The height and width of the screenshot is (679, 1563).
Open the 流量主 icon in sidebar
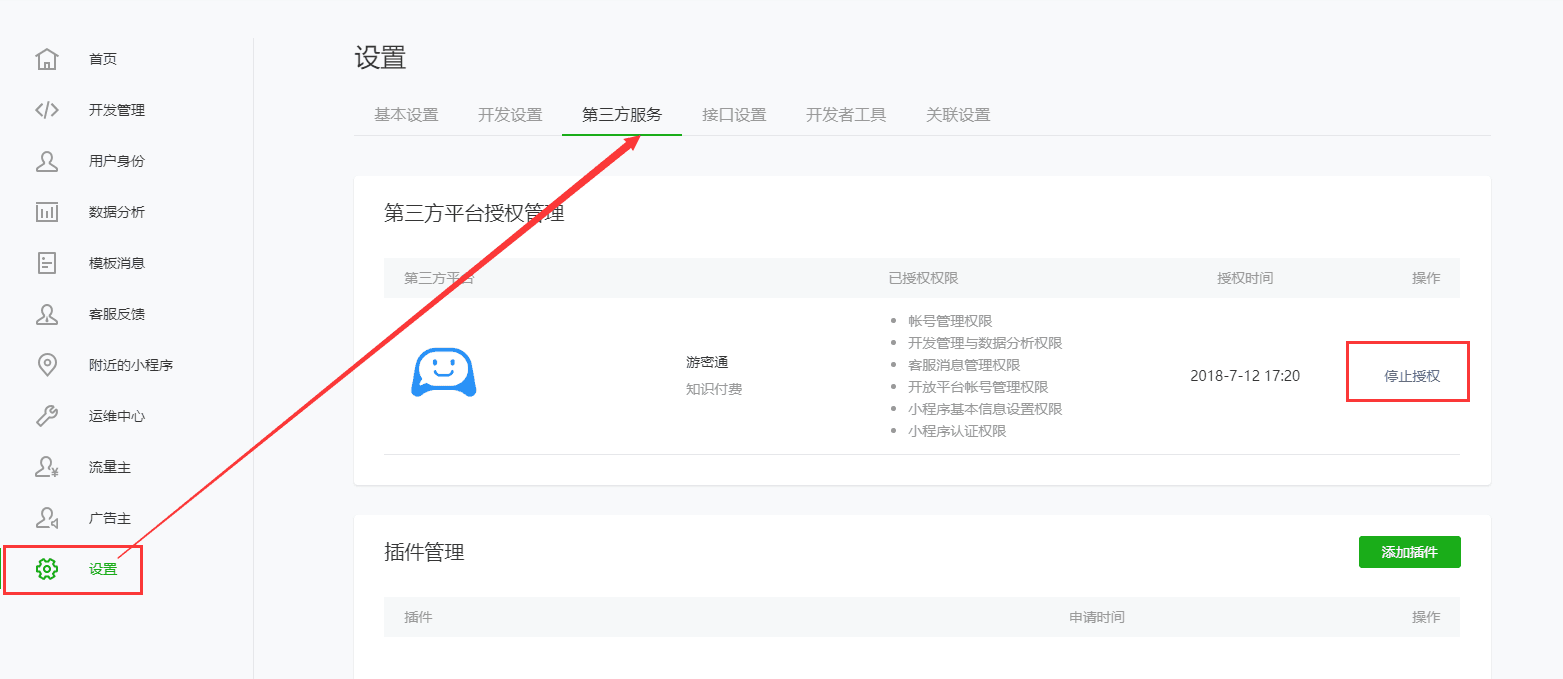coord(47,467)
